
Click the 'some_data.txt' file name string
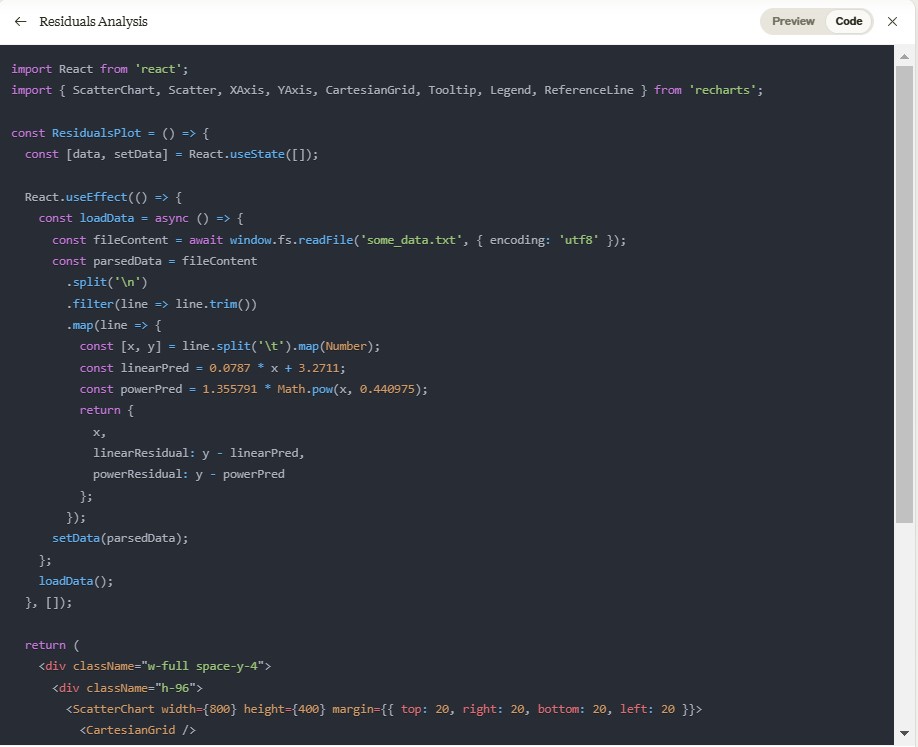click(x=411, y=240)
